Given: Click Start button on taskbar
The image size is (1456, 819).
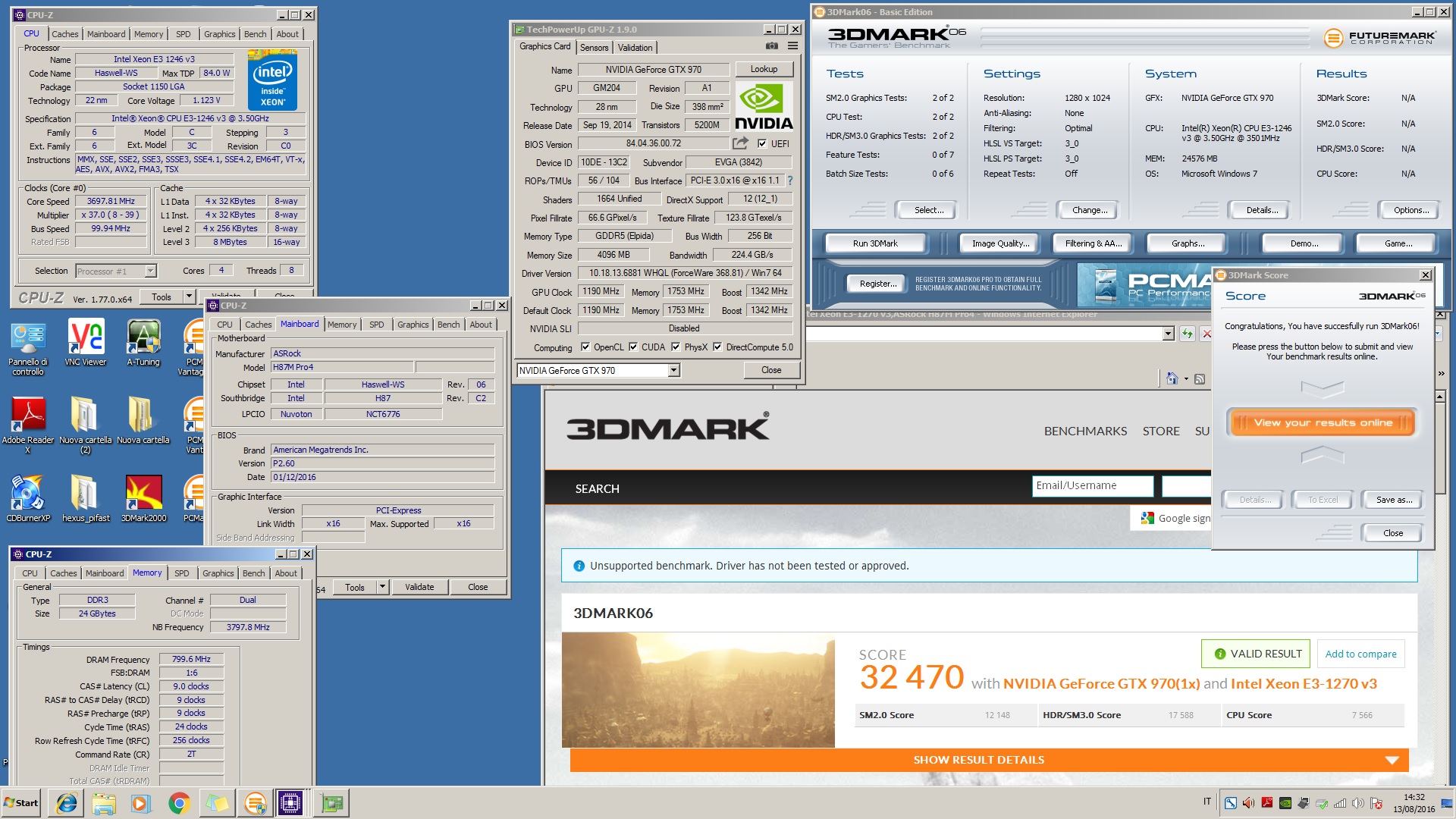Looking at the screenshot, I should [21, 802].
